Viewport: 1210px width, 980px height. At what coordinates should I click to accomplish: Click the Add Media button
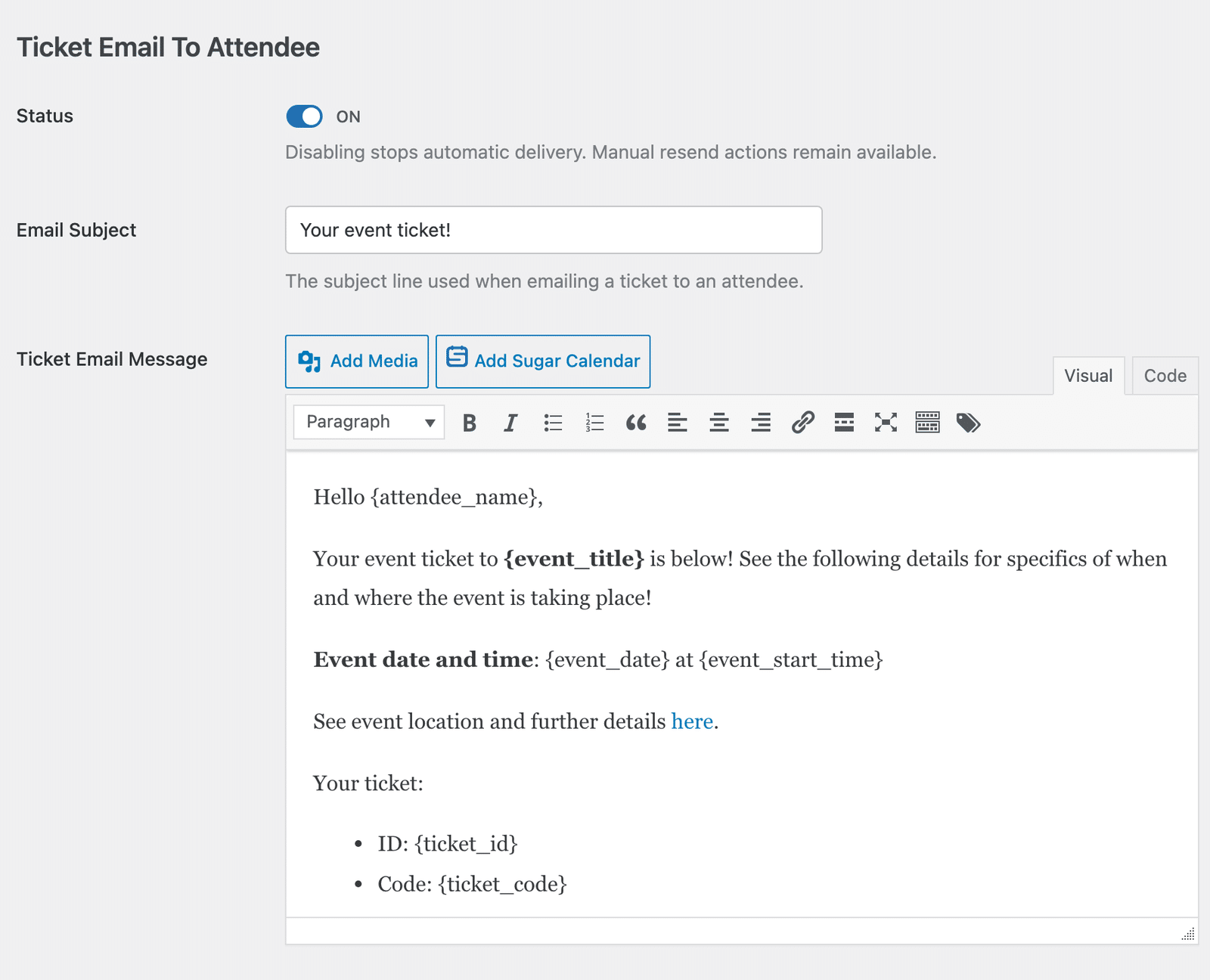pos(357,361)
